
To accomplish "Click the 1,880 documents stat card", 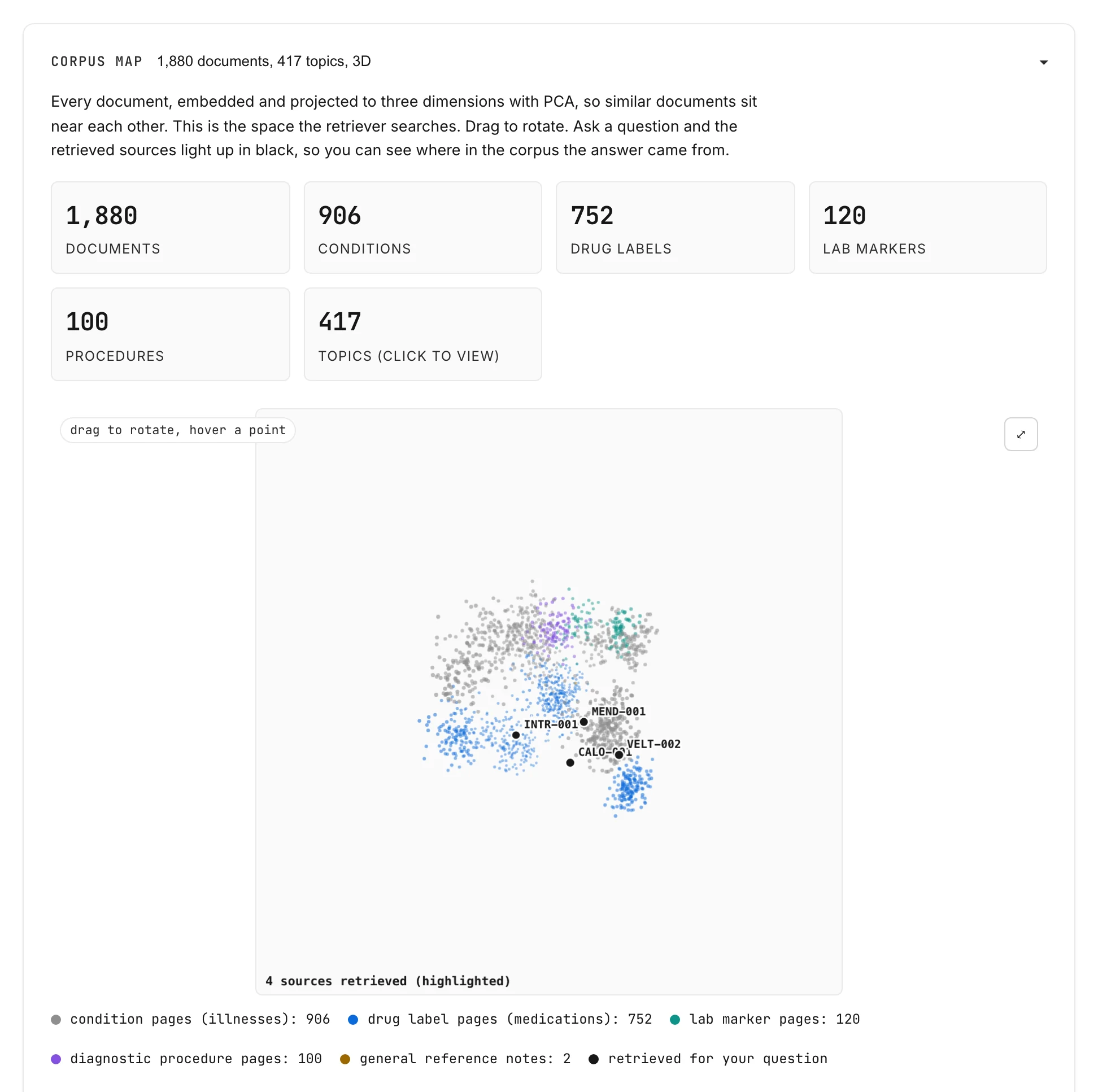I will [x=171, y=227].
